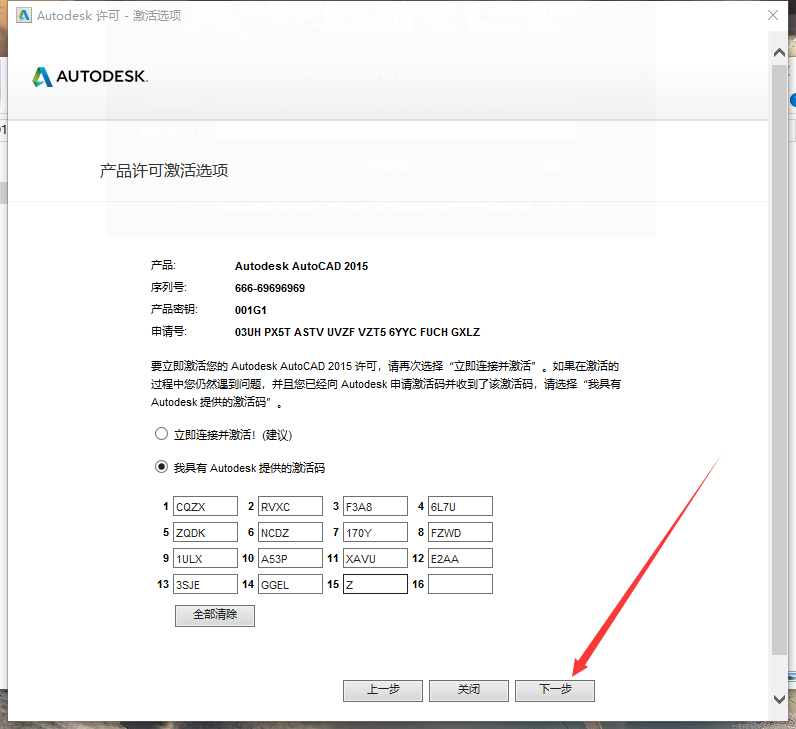Click activation code field 12 containing E2AA
796x729 pixels.
460,558
